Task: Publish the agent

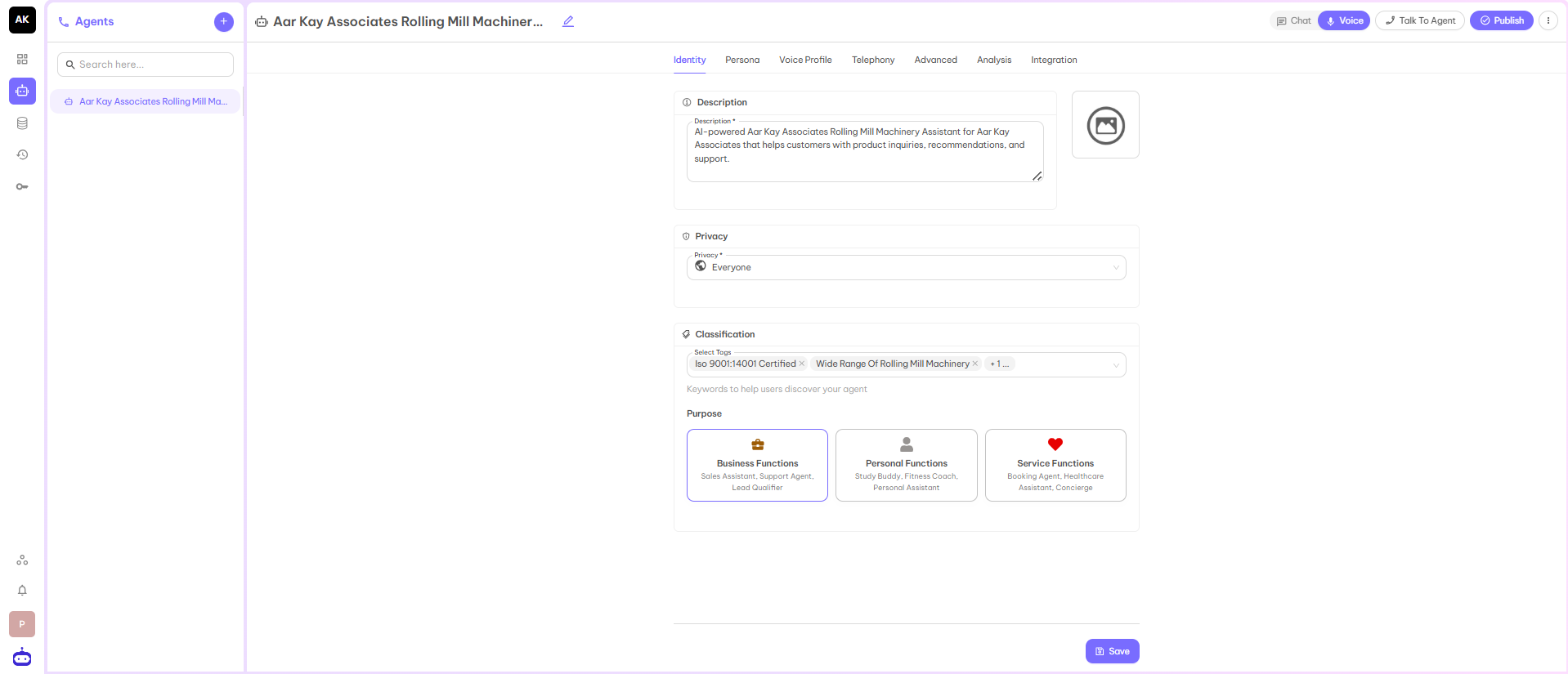Action: tap(1502, 21)
